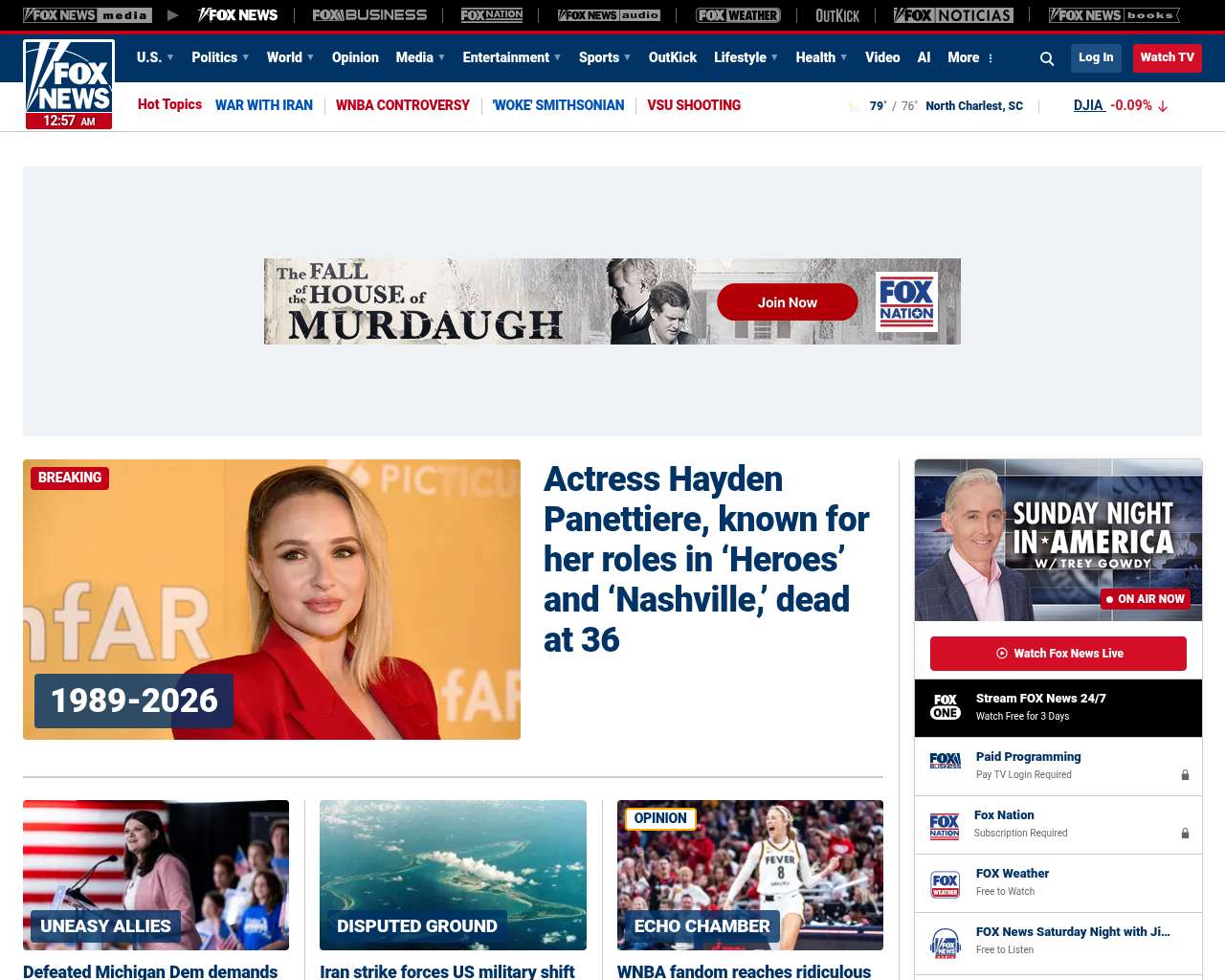Screen dimensions: 1225x980
Task: Click the Fox Nation logo in the ad banner
Action: coord(906,301)
